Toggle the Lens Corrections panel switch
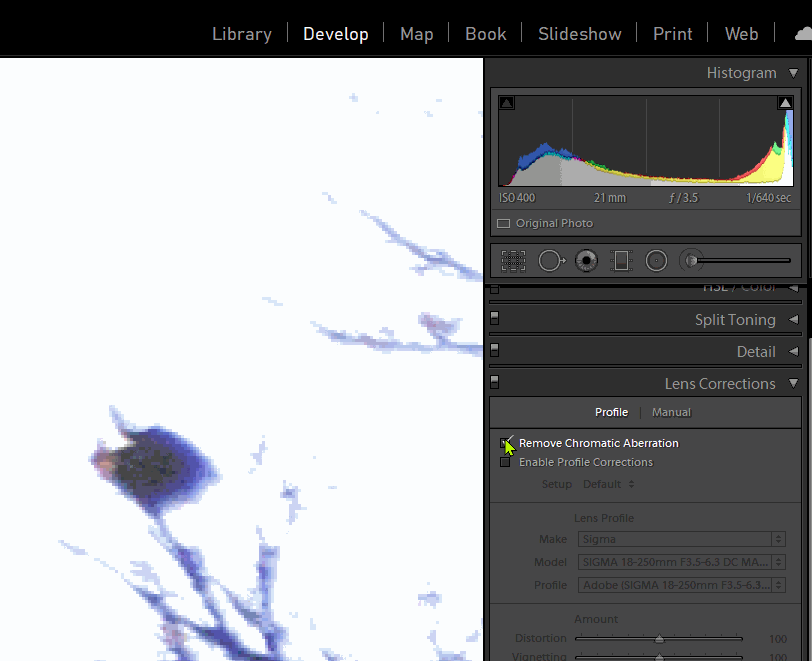812x661 pixels. (494, 382)
